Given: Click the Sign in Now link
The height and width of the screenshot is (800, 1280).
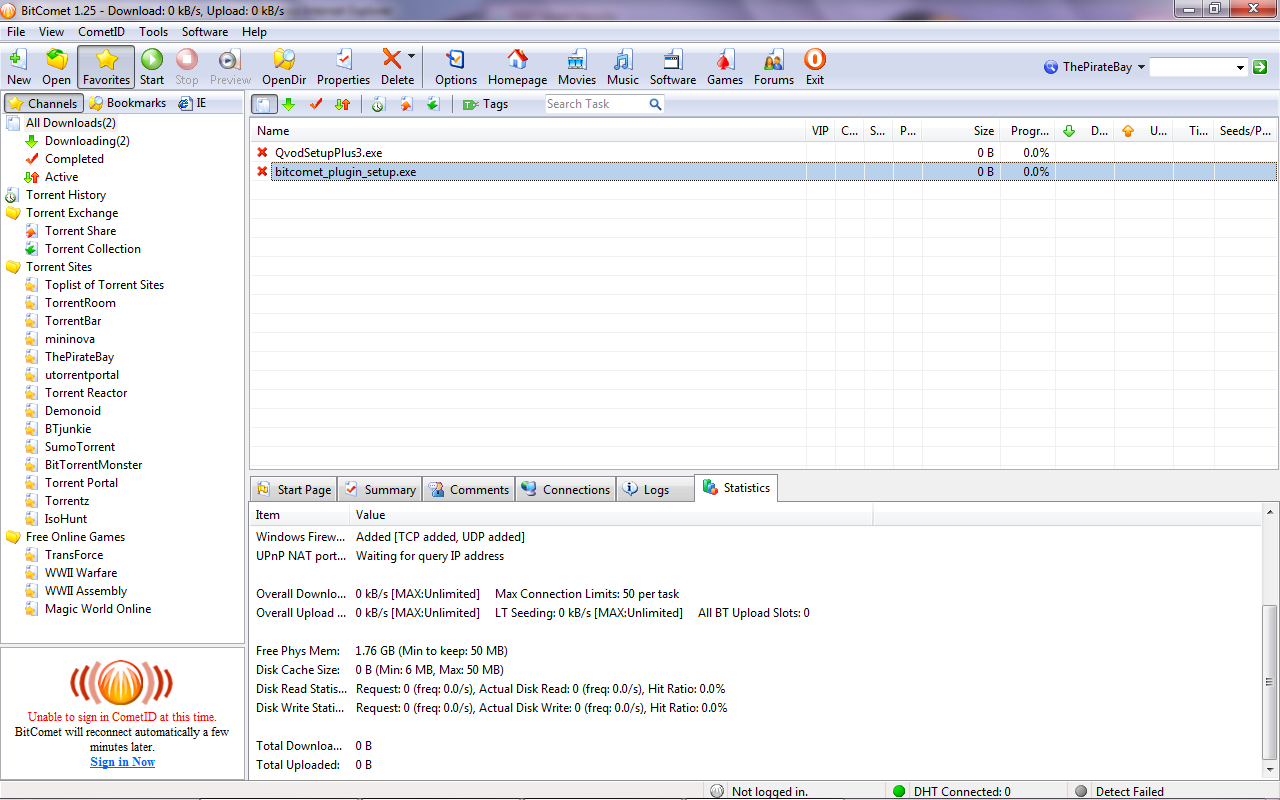Looking at the screenshot, I should (x=123, y=761).
